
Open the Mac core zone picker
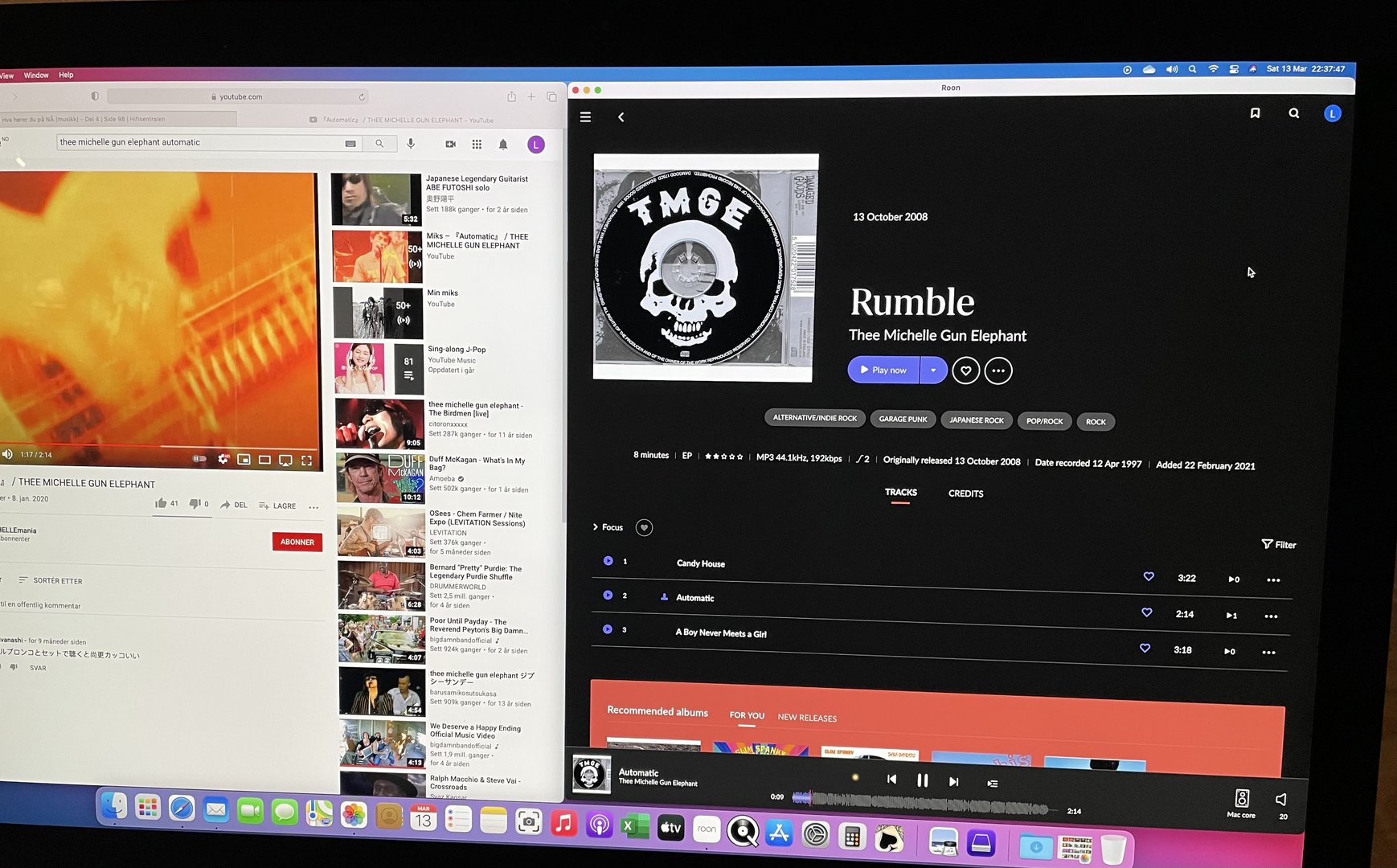[1242, 803]
